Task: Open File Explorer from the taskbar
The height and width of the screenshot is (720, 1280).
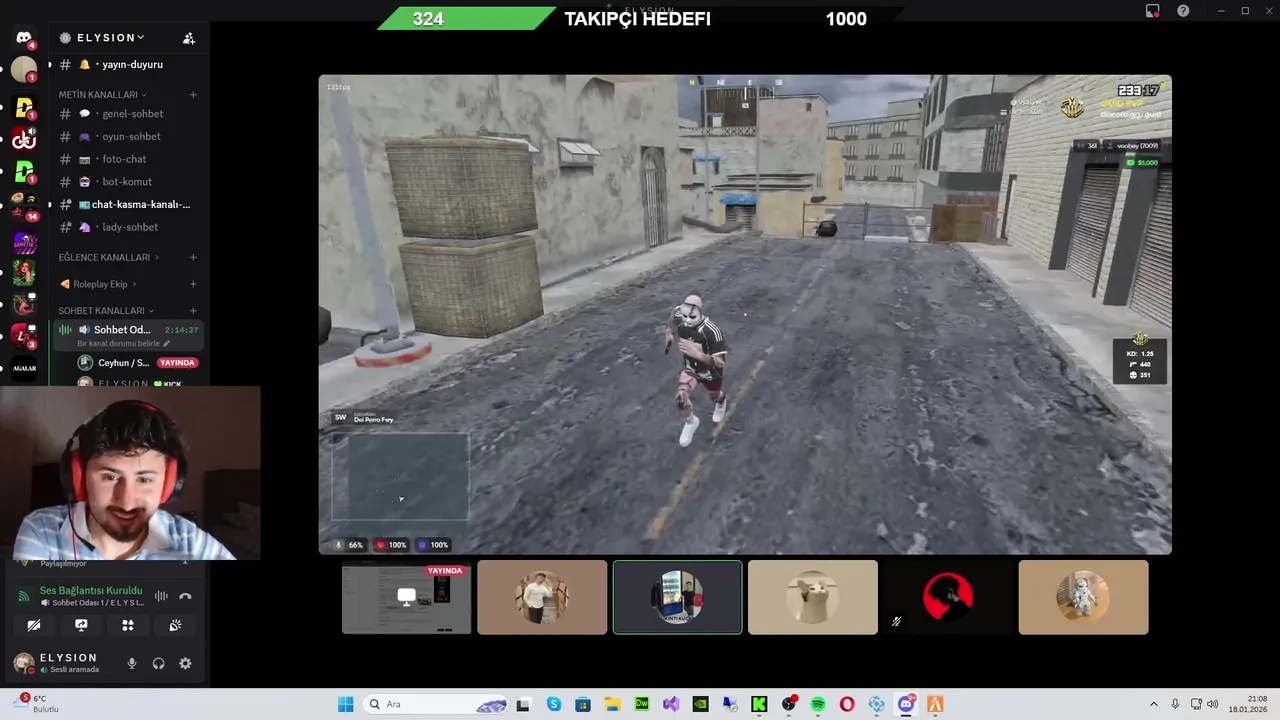Action: 612,704
